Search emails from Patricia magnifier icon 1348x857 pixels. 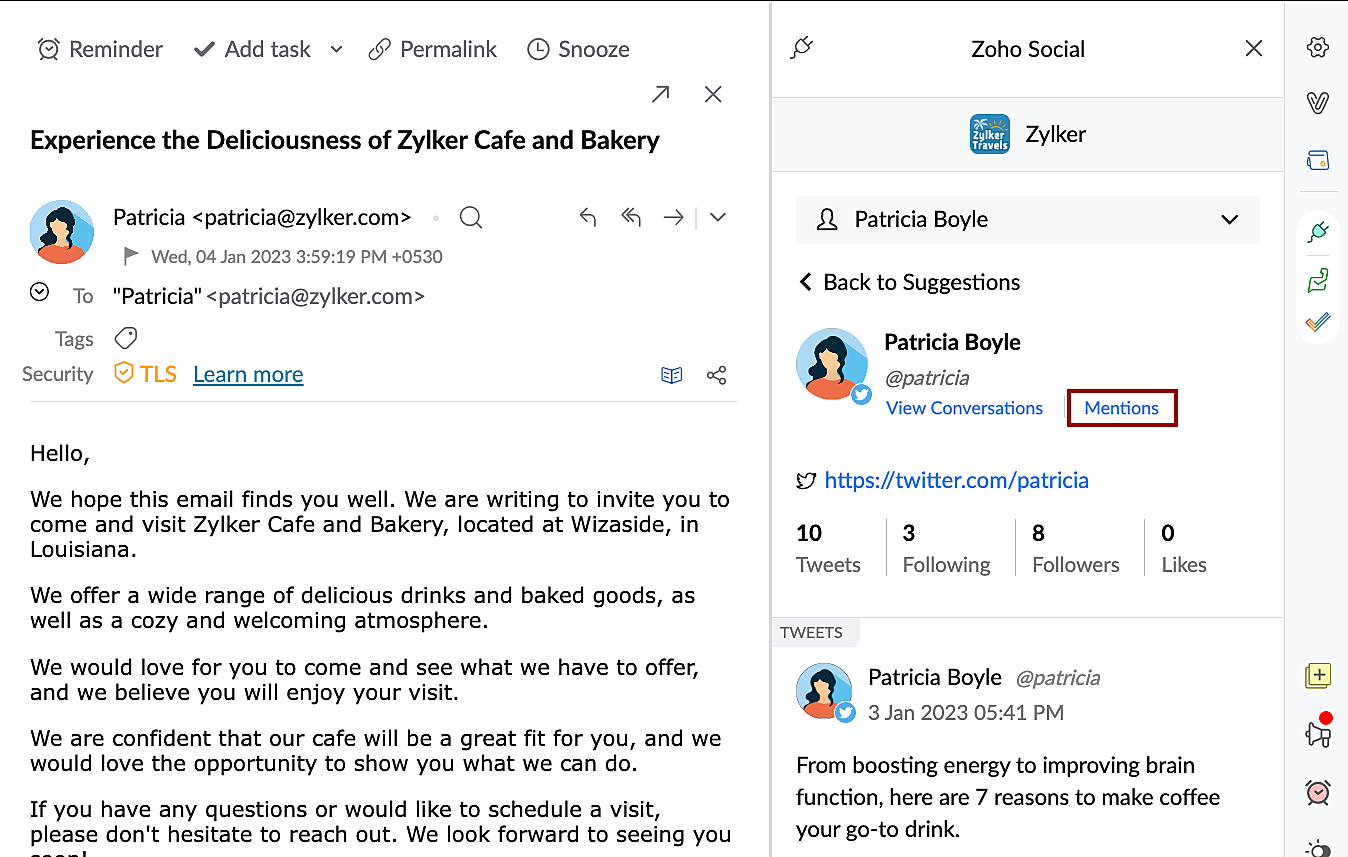click(471, 217)
